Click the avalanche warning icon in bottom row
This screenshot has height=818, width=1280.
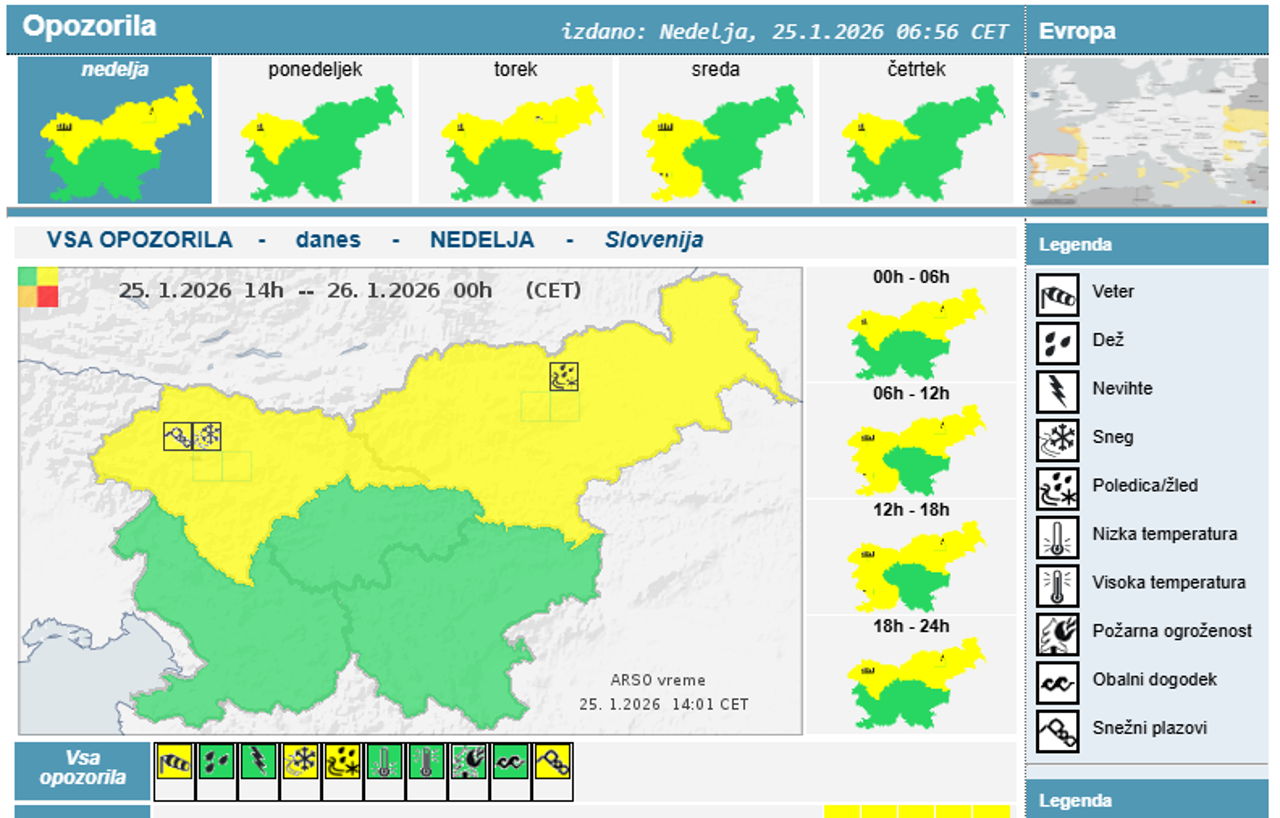(553, 761)
